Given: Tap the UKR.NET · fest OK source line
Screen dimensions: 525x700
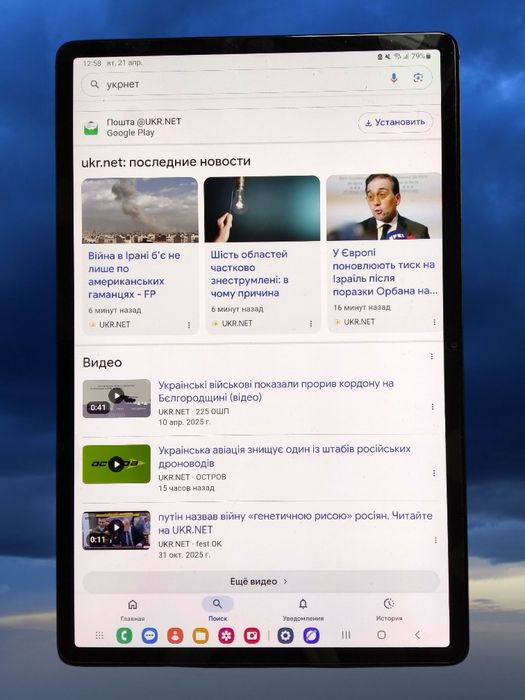Looking at the screenshot, I should point(190,544).
